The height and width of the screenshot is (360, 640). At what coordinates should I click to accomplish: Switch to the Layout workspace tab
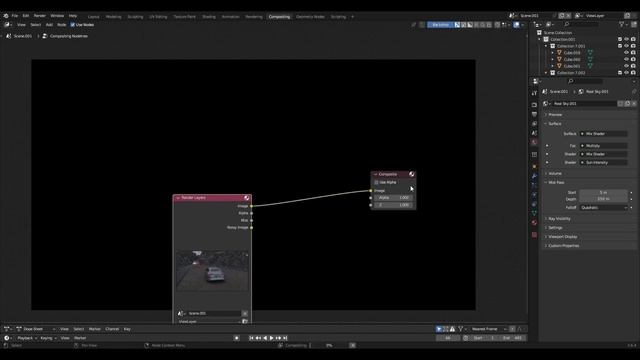click(93, 17)
